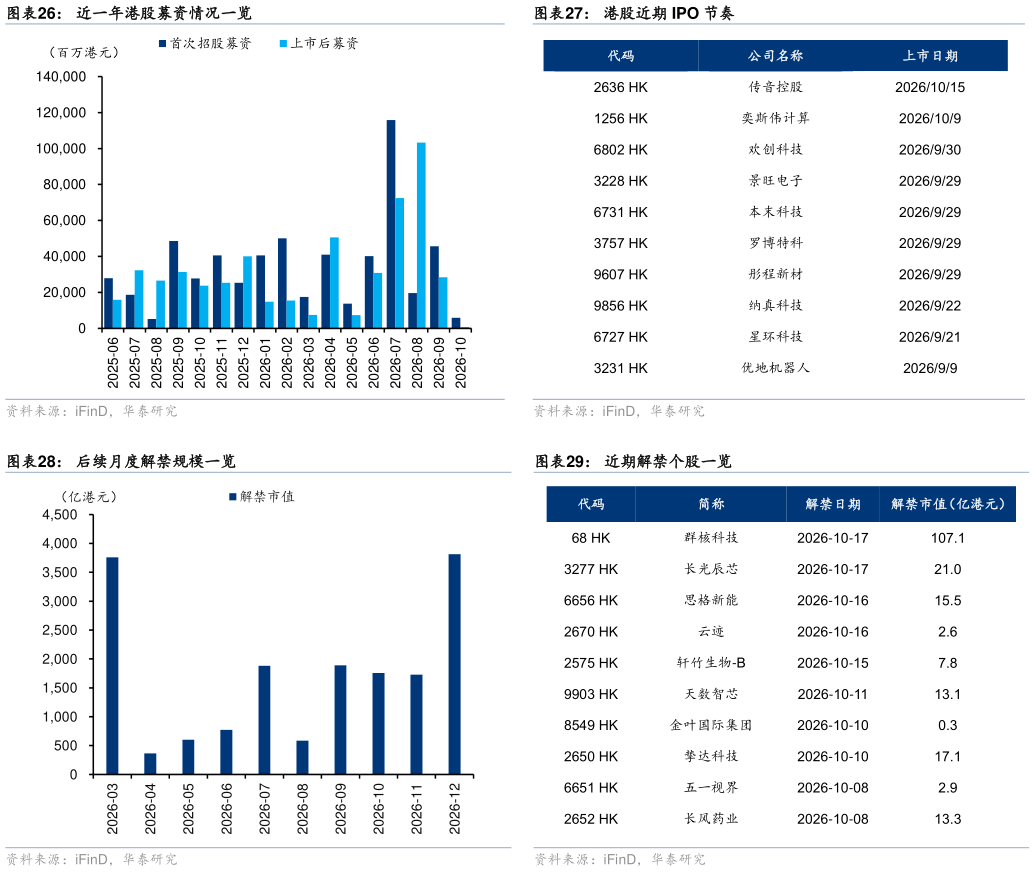1035x872 pixels.
Task: Select the stock code 9903 HK
Action: point(591,694)
